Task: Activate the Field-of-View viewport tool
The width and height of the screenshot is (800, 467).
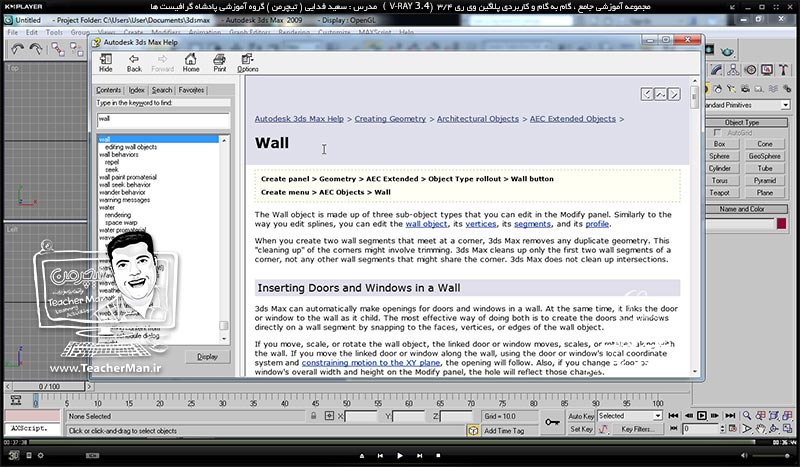Action: pos(747,429)
